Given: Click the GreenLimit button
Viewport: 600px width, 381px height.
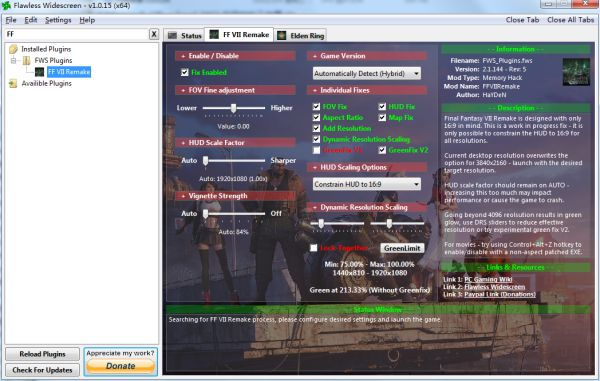Looking at the screenshot, I should tap(402, 248).
